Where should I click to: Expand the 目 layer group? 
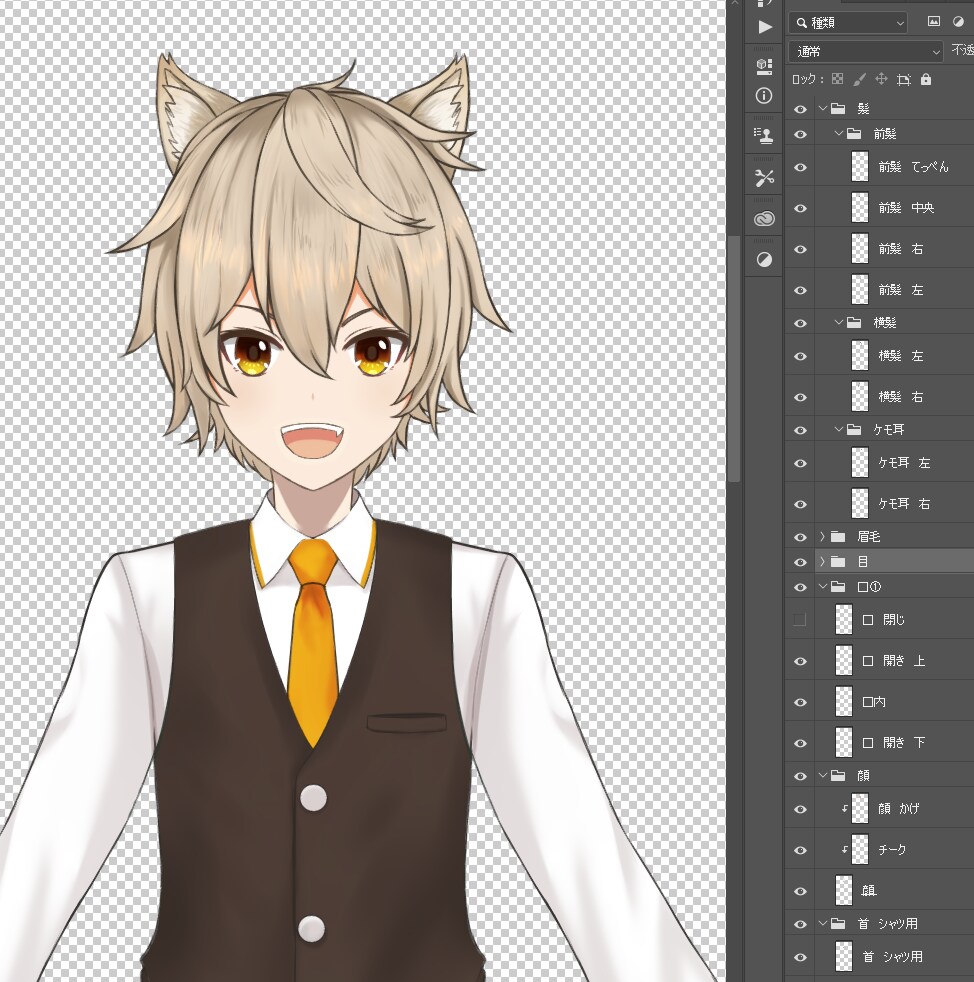[822, 562]
